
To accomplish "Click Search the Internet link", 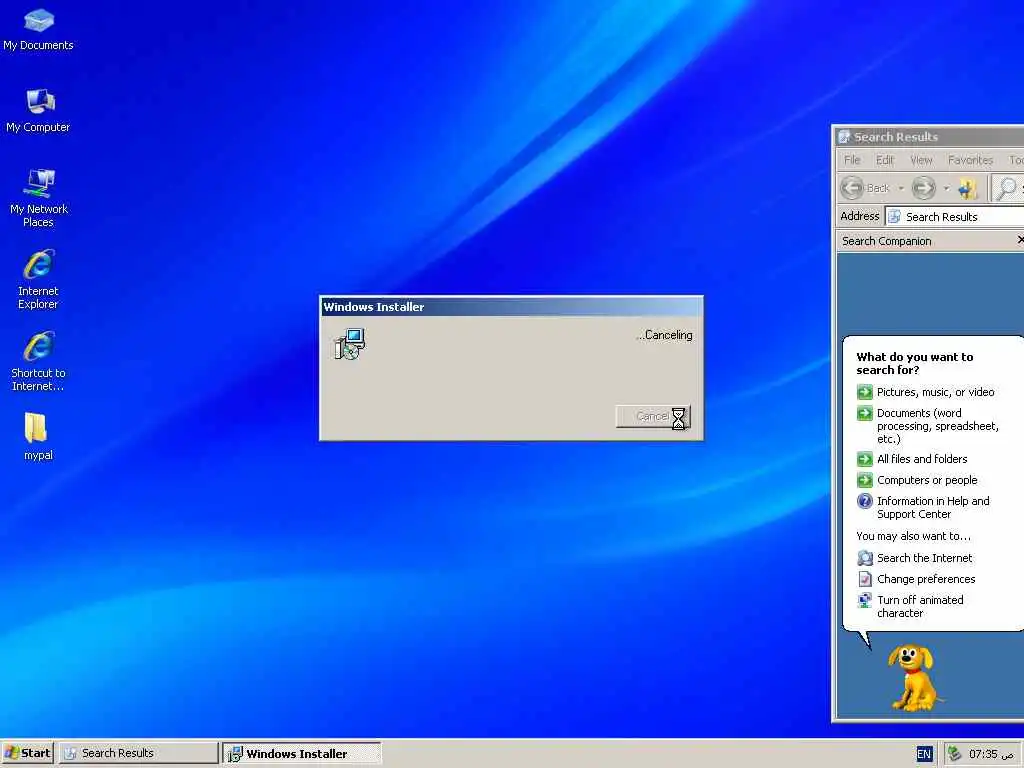I will [x=924, y=558].
